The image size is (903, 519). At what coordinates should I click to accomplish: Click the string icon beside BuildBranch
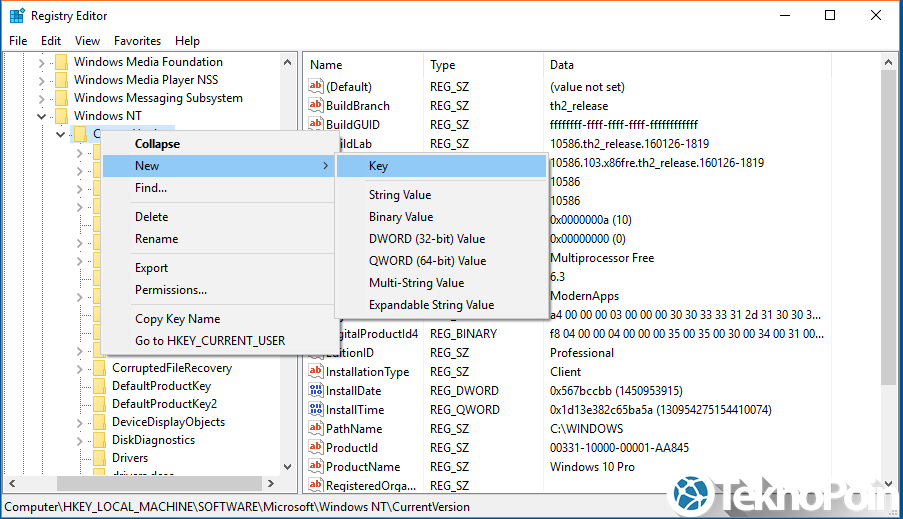coord(316,105)
